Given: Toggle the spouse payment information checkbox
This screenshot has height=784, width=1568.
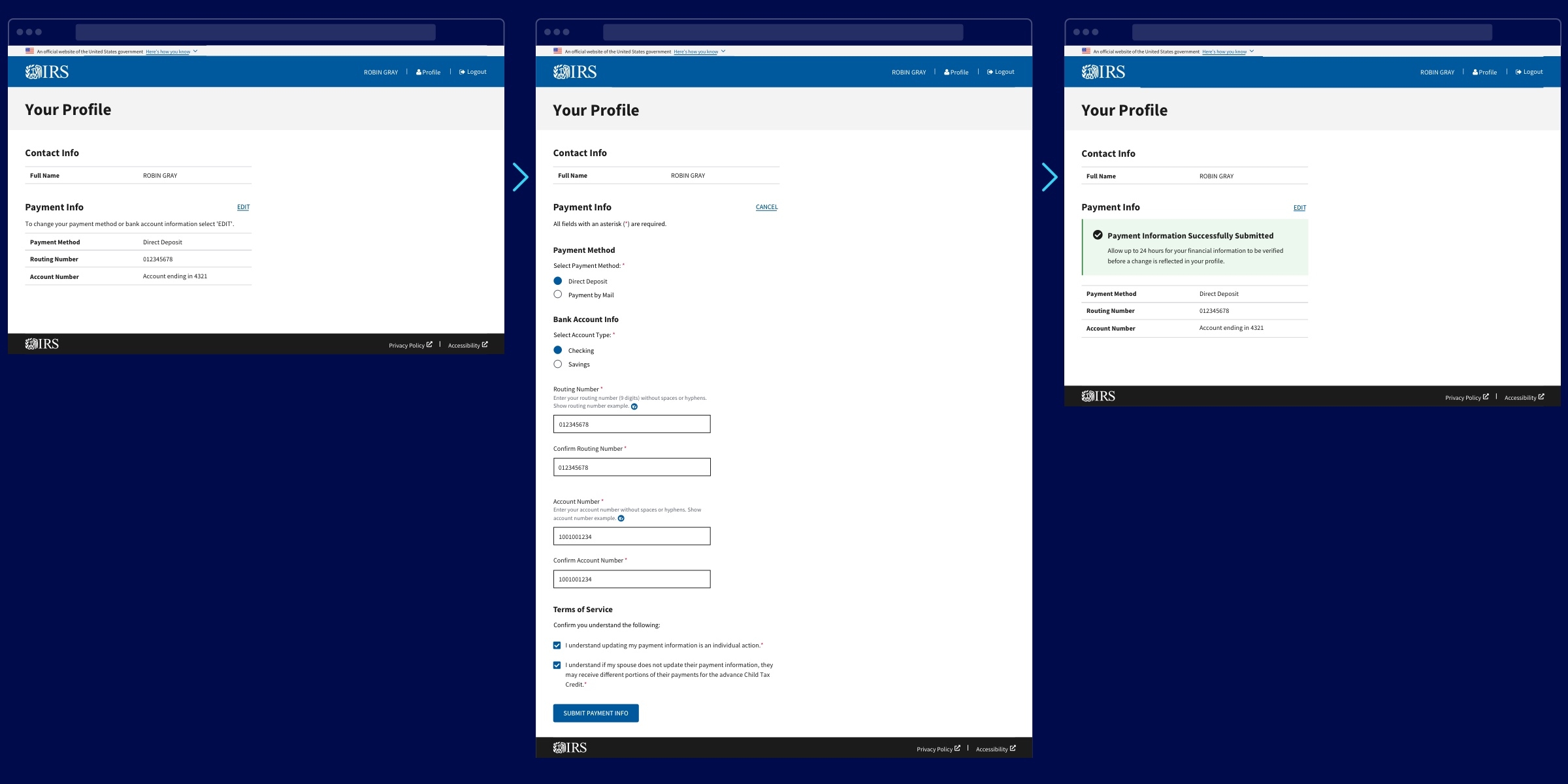Looking at the screenshot, I should (557, 665).
